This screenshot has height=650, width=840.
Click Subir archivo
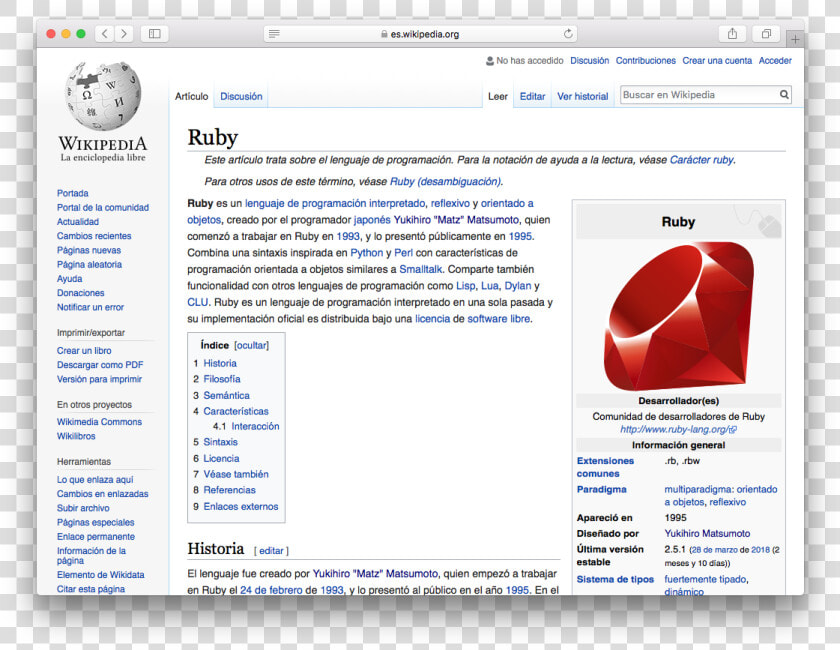83,508
